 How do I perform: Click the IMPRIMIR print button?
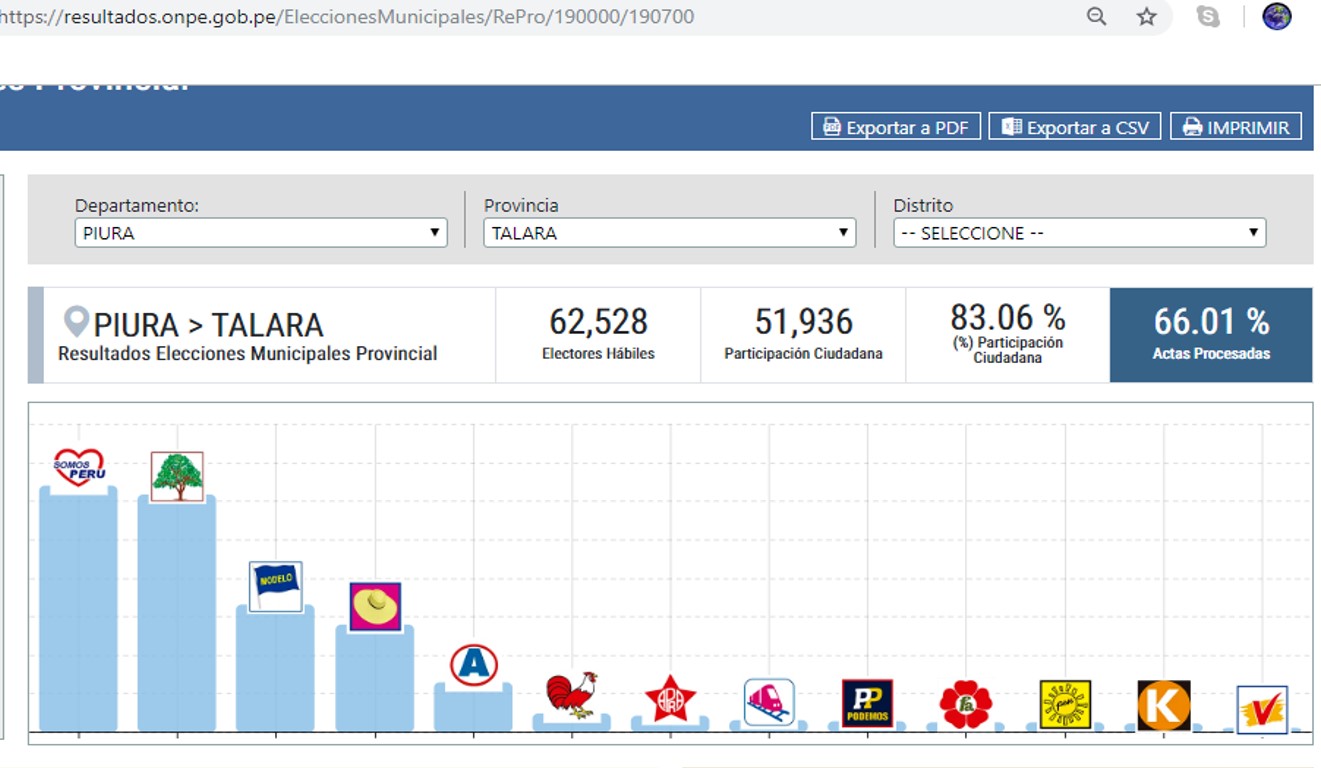point(1236,127)
